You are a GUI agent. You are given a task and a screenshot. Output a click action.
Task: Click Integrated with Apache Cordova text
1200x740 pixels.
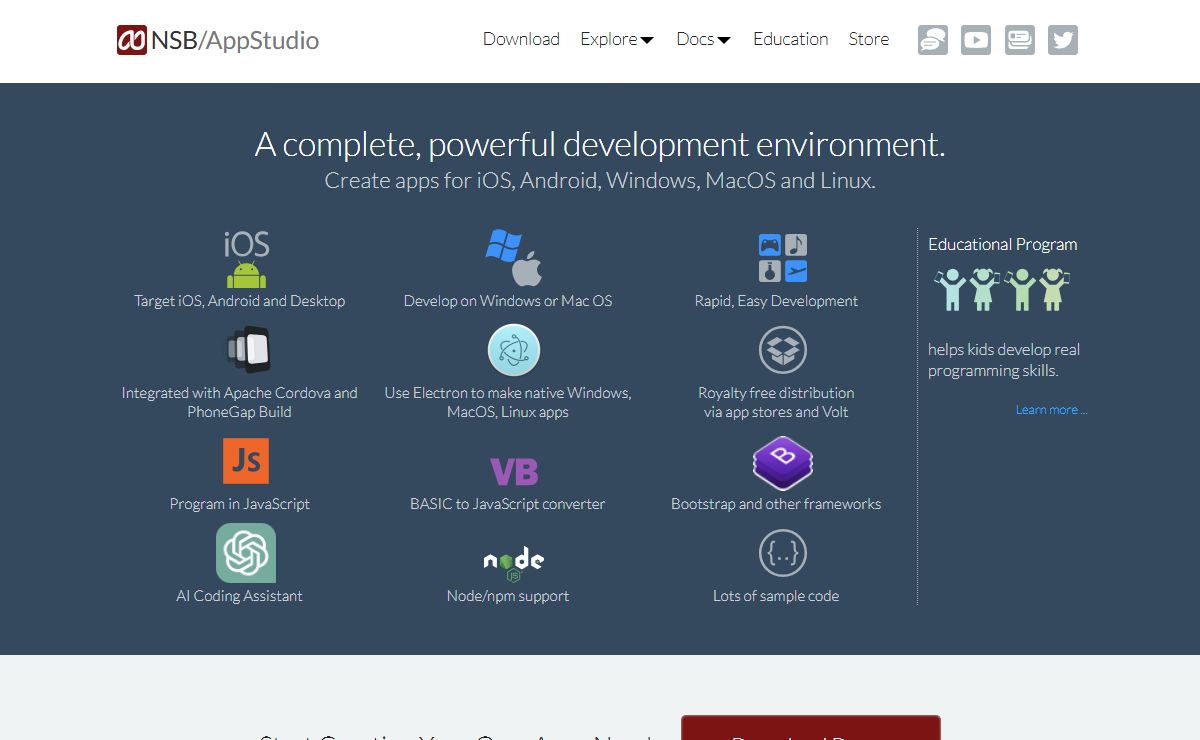(x=240, y=402)
